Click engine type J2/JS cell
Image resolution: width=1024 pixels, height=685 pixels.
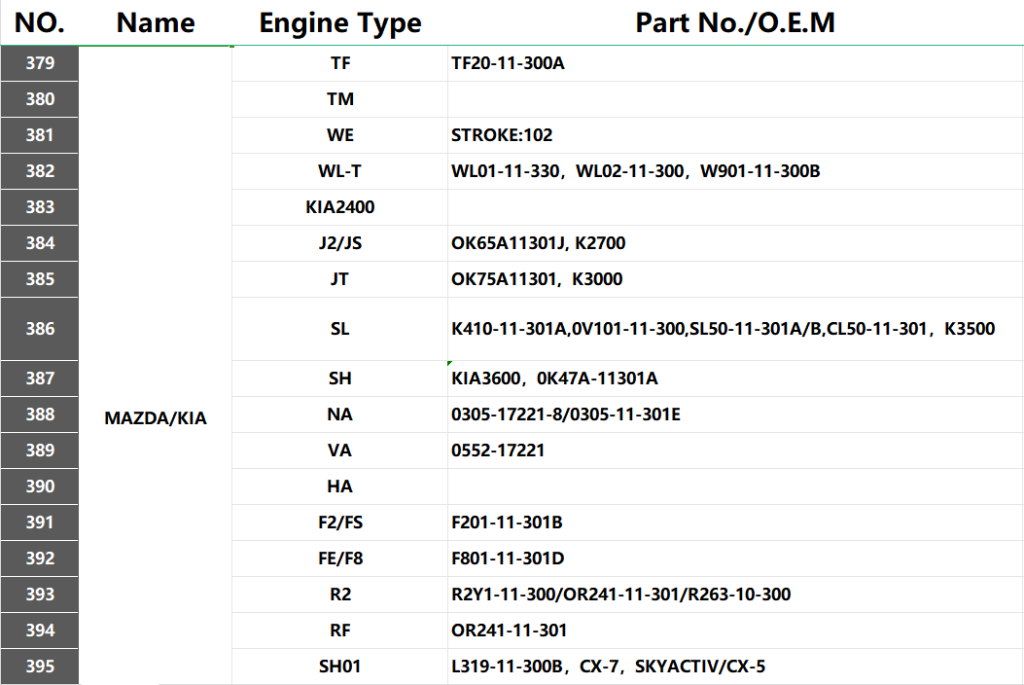click(340, 243)
